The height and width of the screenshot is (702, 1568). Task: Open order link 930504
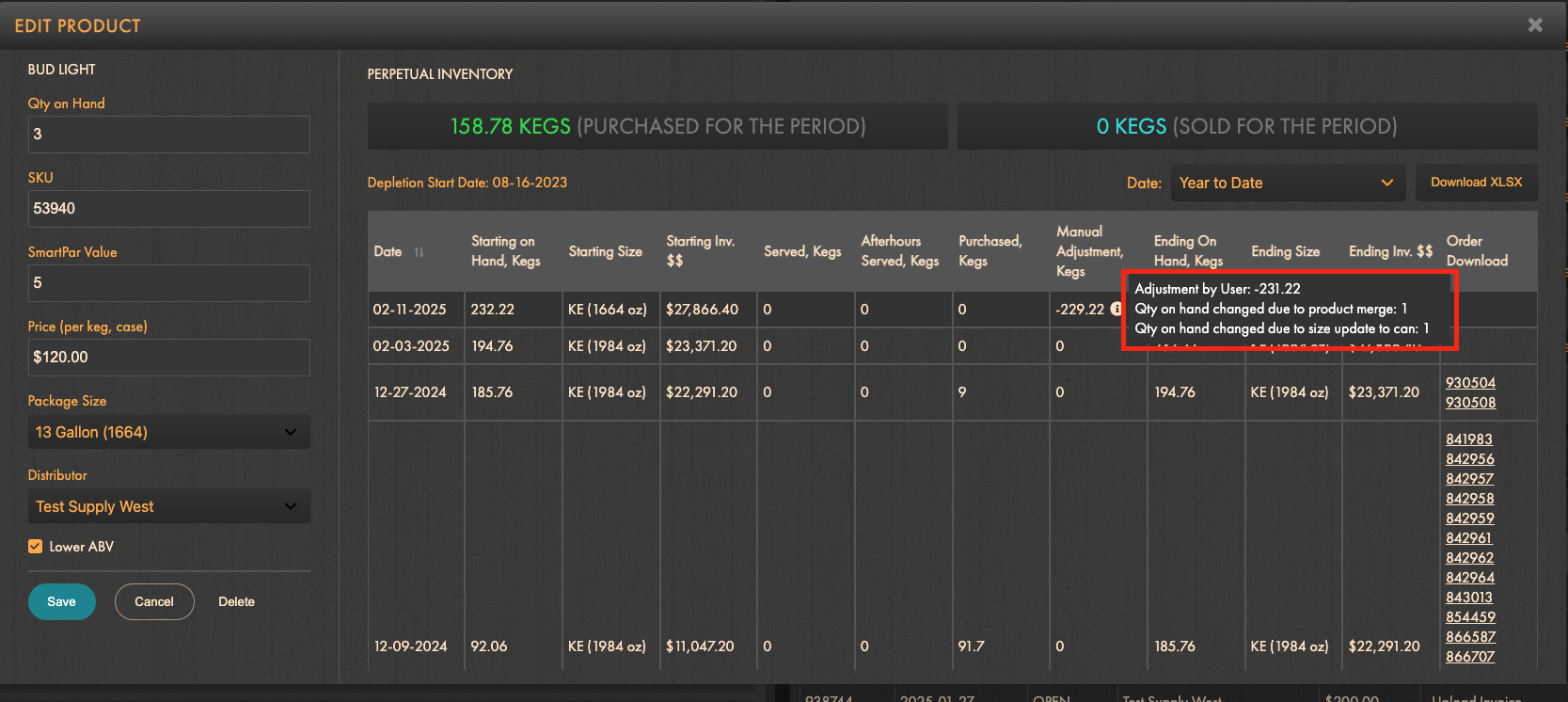coord(1470,383)
